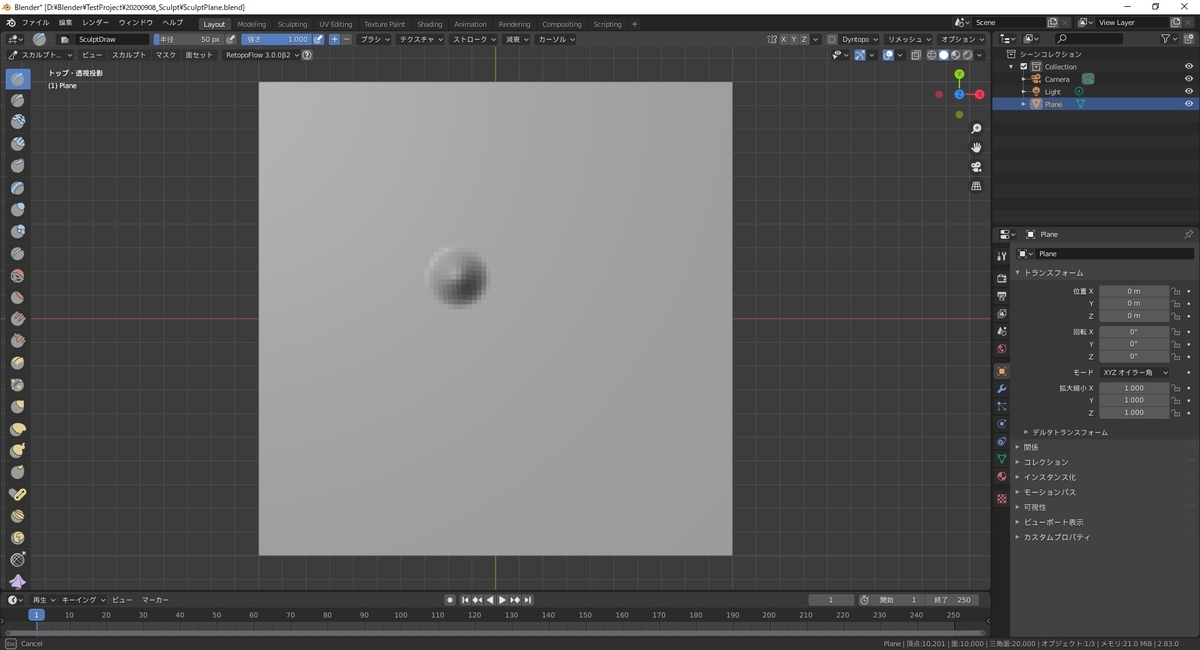Click the pan hand viewport icon

click(x=977, y=148)
